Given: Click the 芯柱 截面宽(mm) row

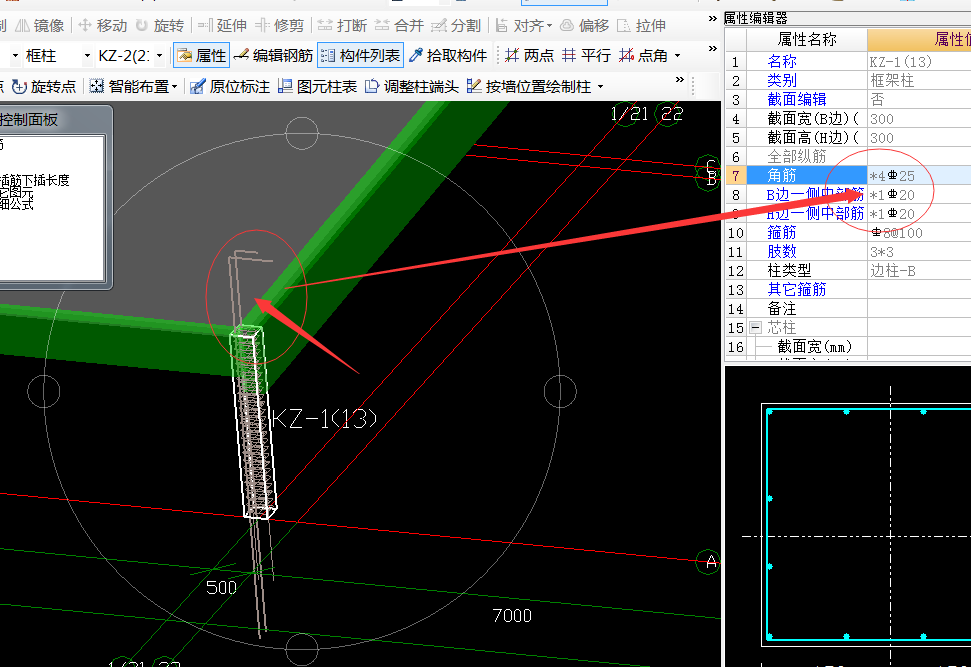Looking at the screenshot, I should point(848,347).
